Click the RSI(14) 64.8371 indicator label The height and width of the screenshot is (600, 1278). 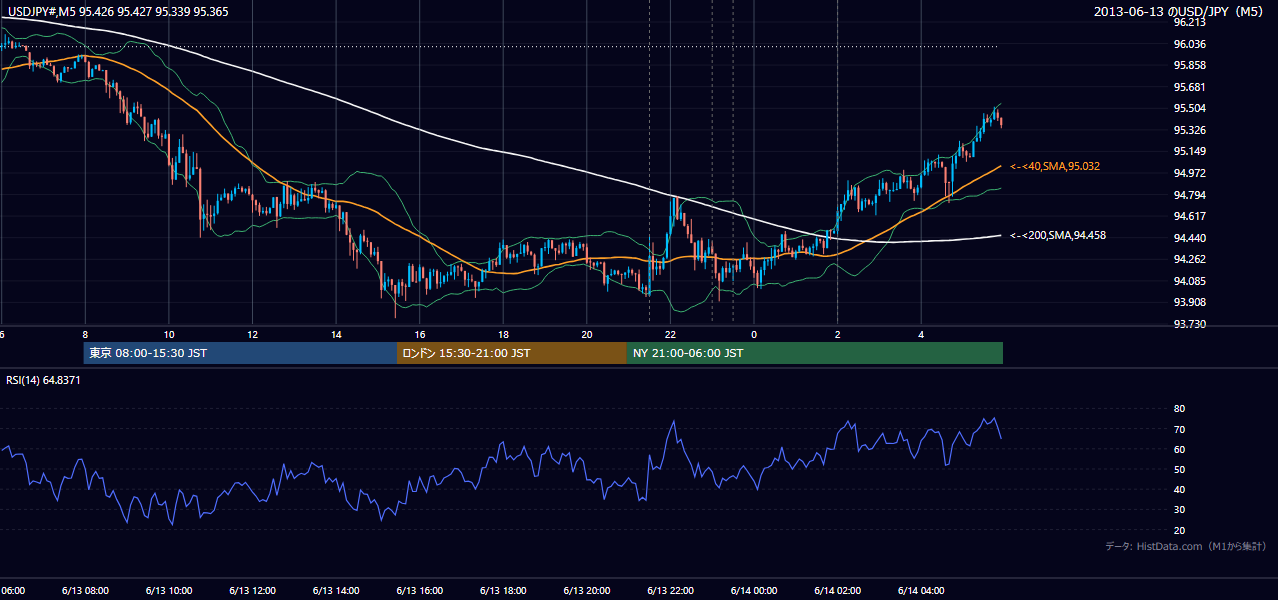(43, 379)
